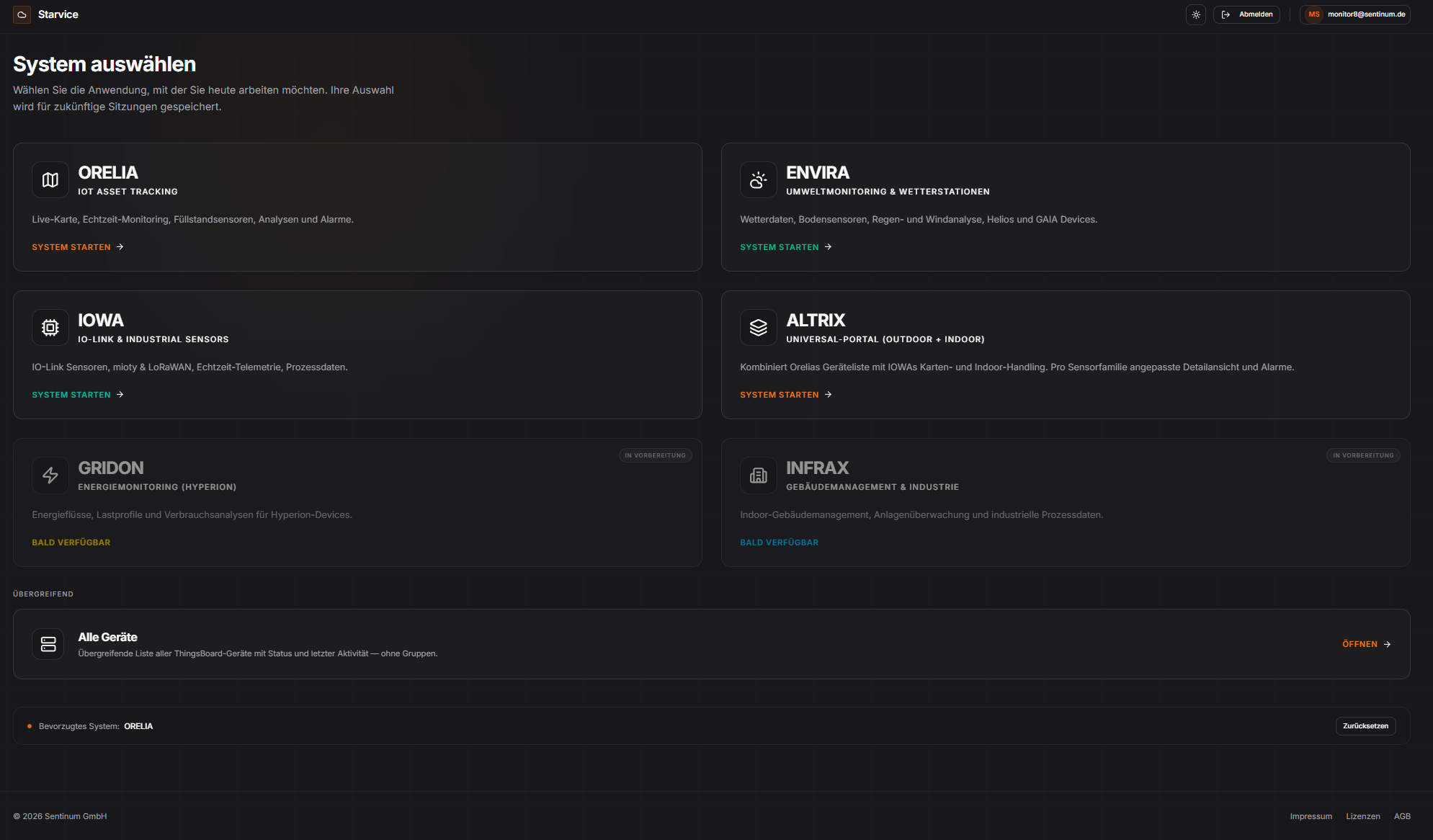Click the orange dot before Bevorzugtes System

(x=30, y=726)
